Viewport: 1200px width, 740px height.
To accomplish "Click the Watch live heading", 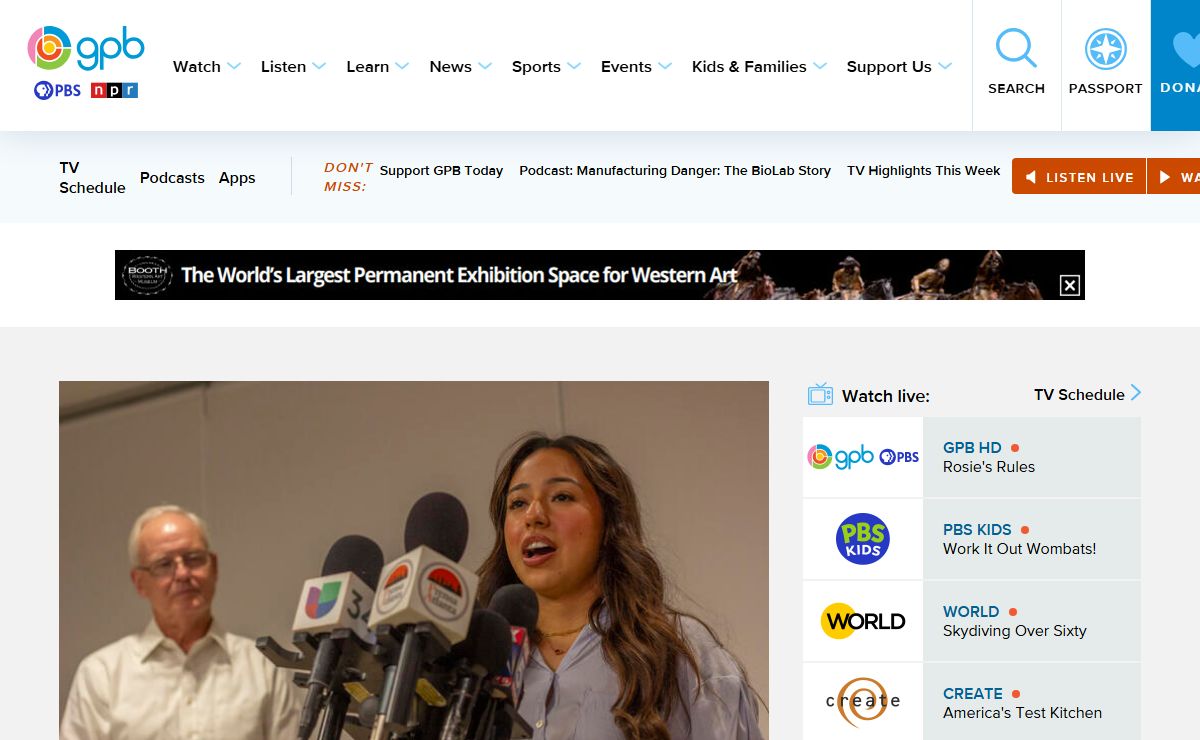I will (x=886, y=396).
